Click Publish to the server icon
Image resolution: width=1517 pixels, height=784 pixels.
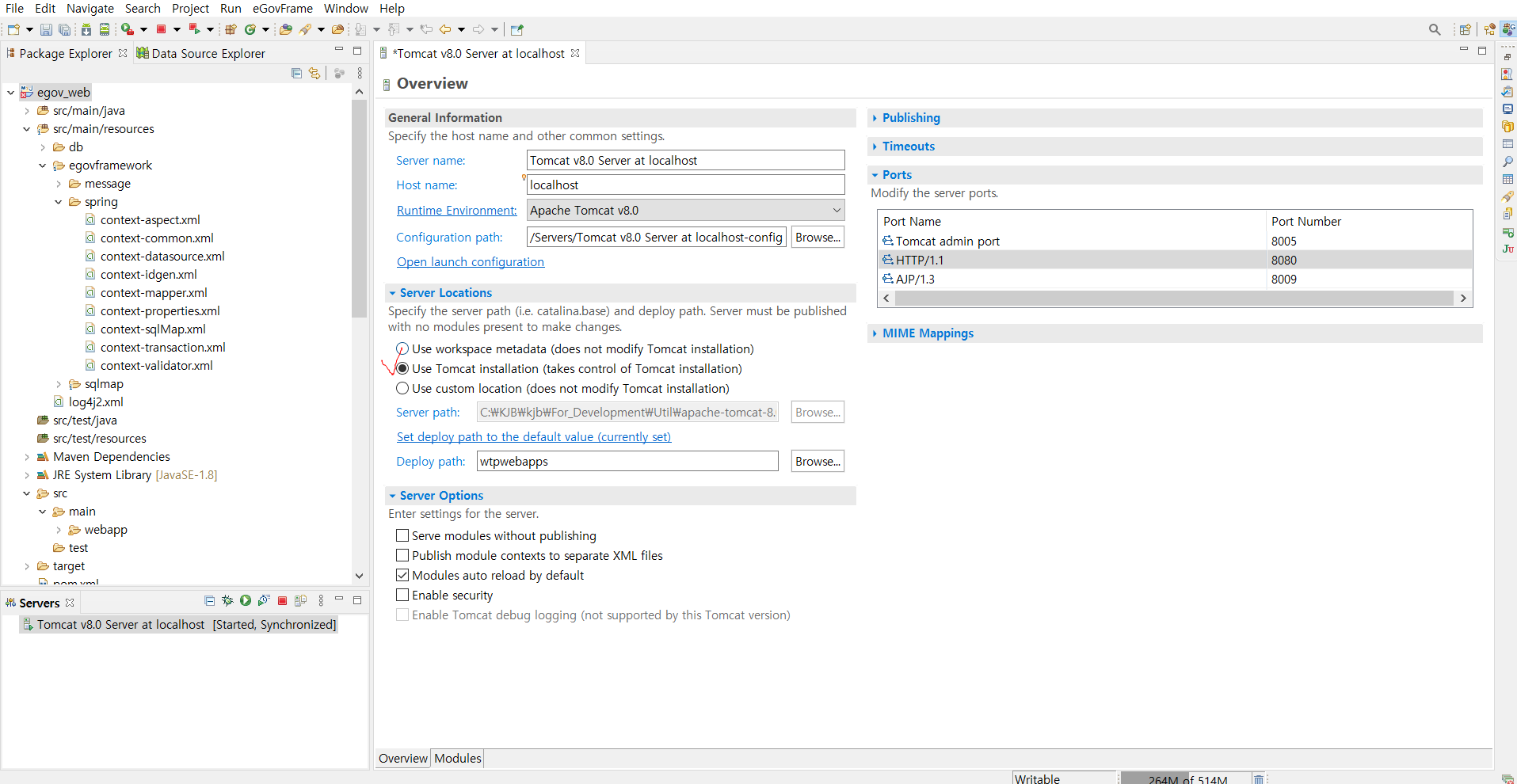pyautogui.click(x=300, y=601)
